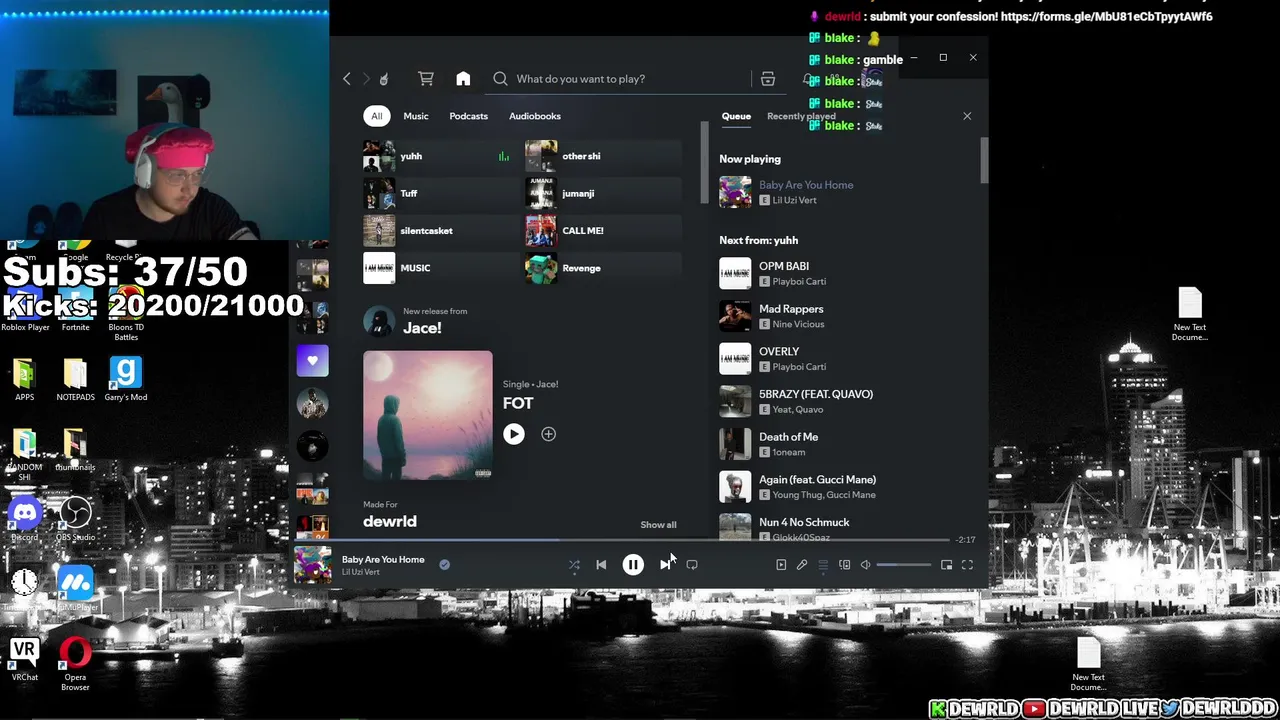
Task: Close the Queue panel with X
Action: 967,116
